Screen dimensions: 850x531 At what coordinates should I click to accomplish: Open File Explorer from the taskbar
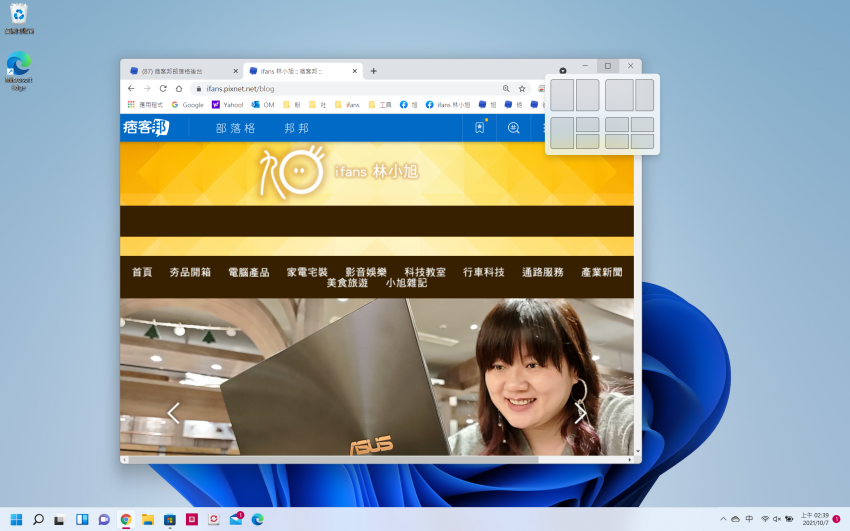147,520
